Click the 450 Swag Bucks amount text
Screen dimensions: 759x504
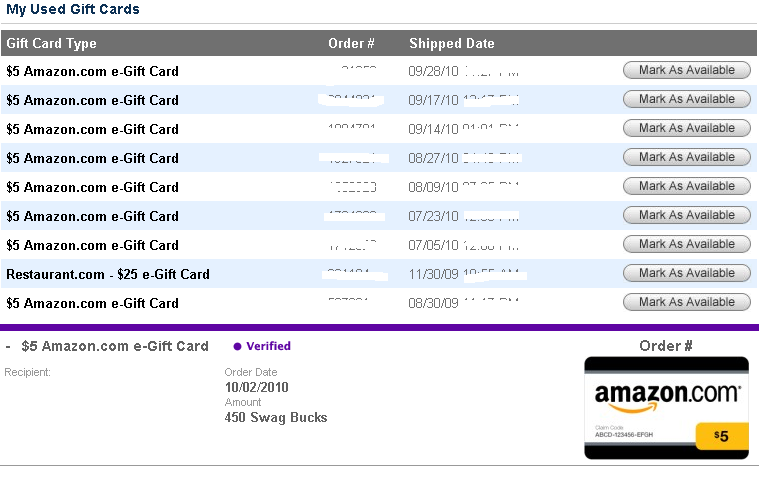(x=276, y=417)
